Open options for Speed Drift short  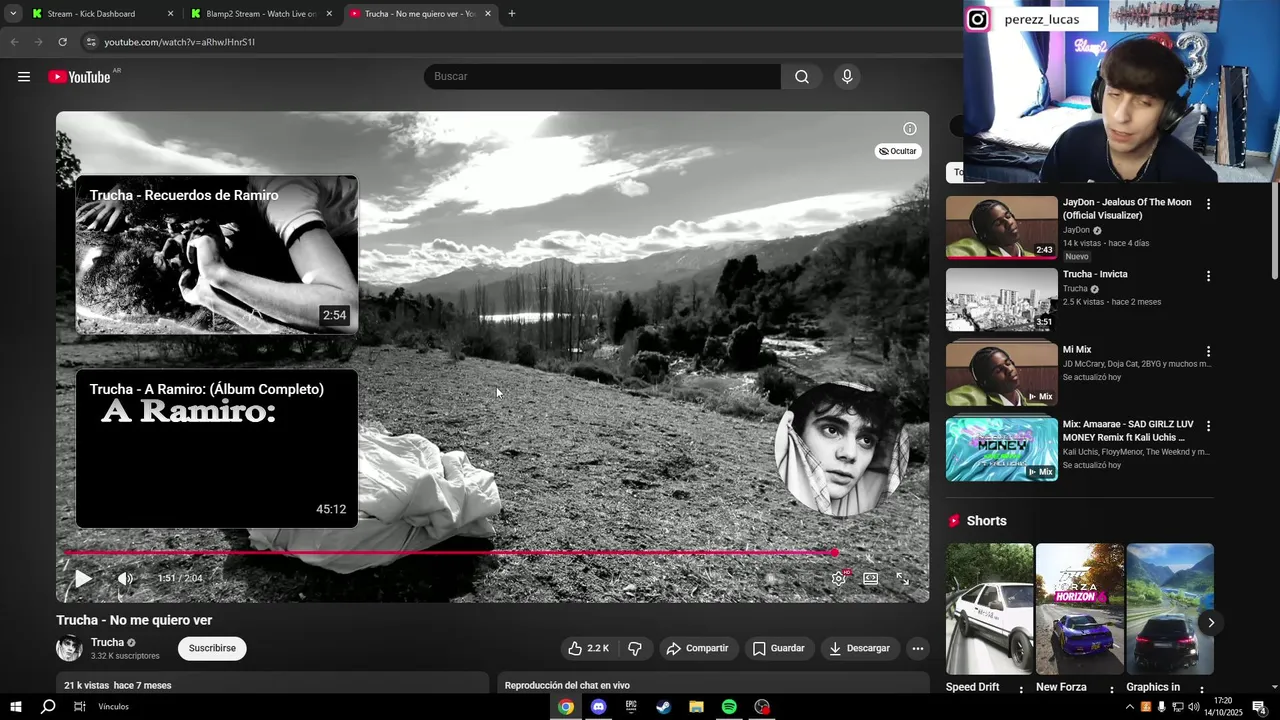1021,690
